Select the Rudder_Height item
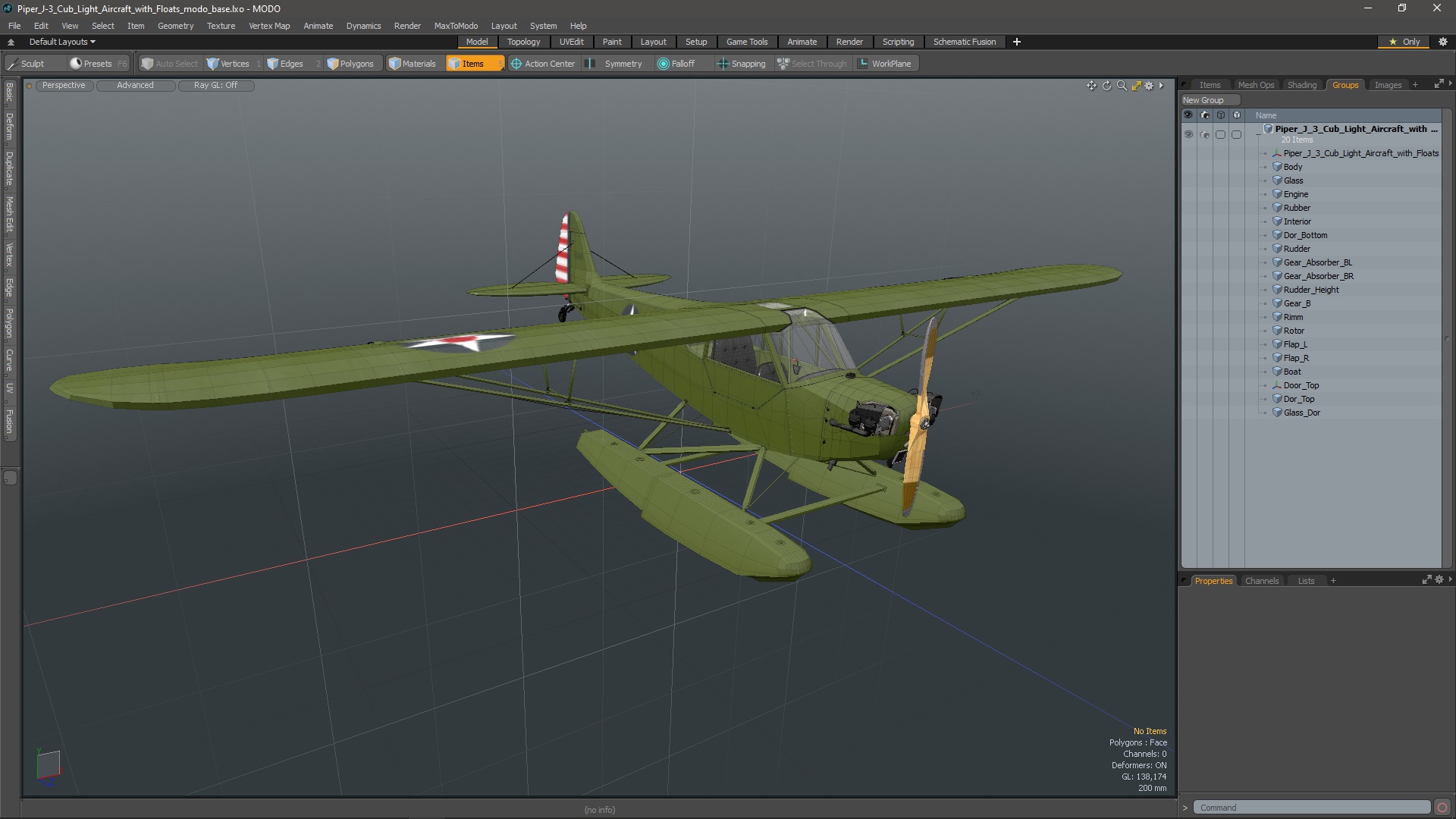 click(x=1311, y=290)
